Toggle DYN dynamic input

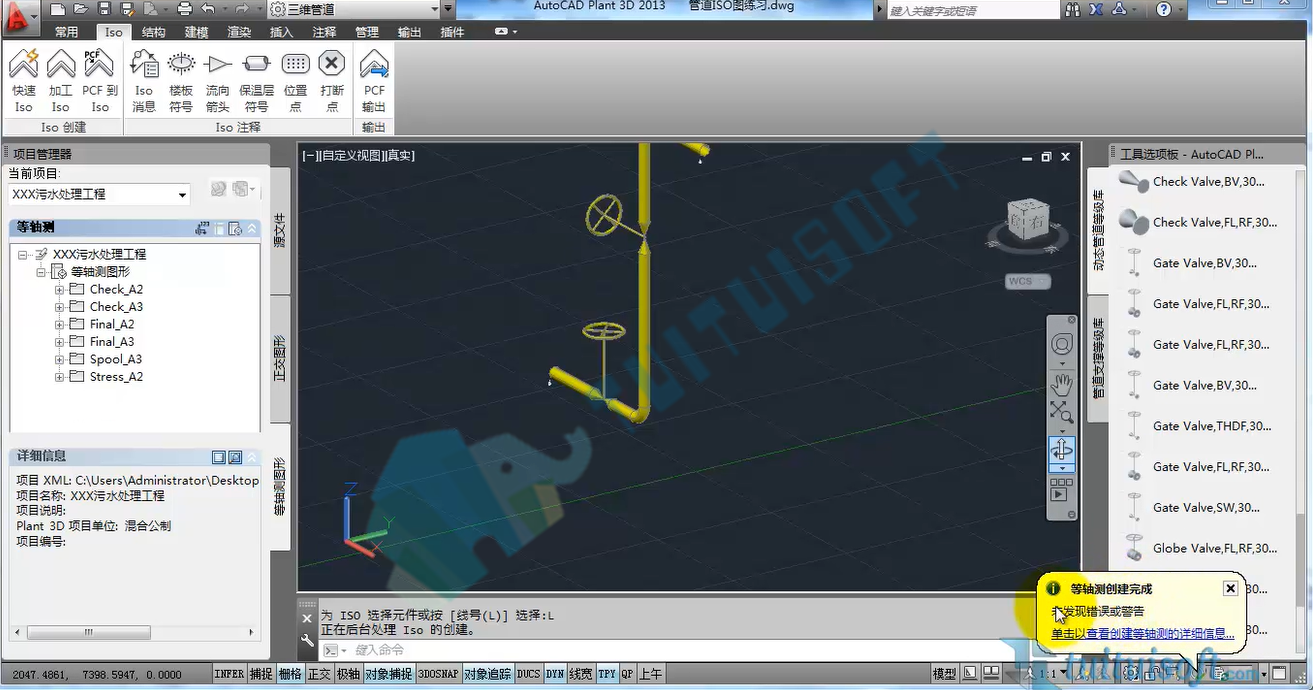555,674
